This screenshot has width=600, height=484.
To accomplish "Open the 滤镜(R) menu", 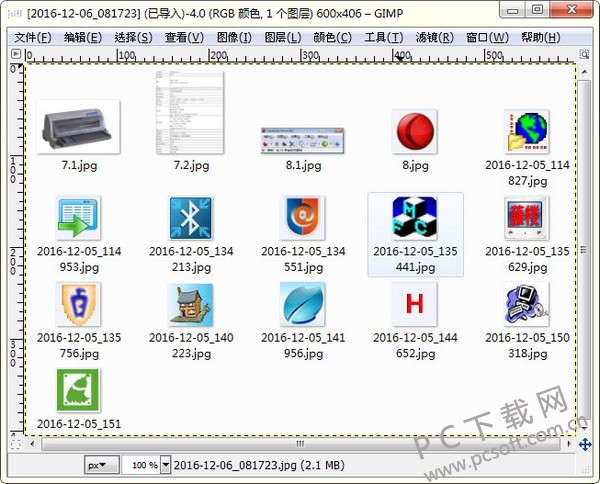I will click(x=434, y=37).
